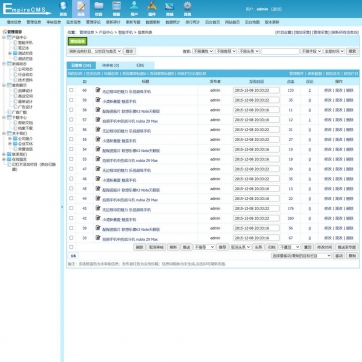362x362 pixels.
Task: Tick the checkbox for row ID 47
Action: (x=71, y=169)
